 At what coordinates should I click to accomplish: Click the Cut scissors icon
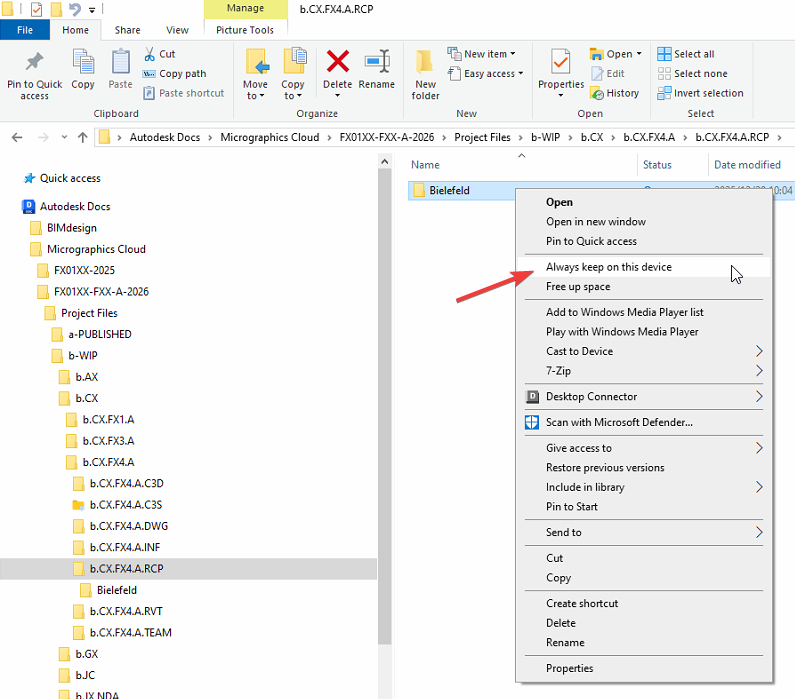coord(150,54)
